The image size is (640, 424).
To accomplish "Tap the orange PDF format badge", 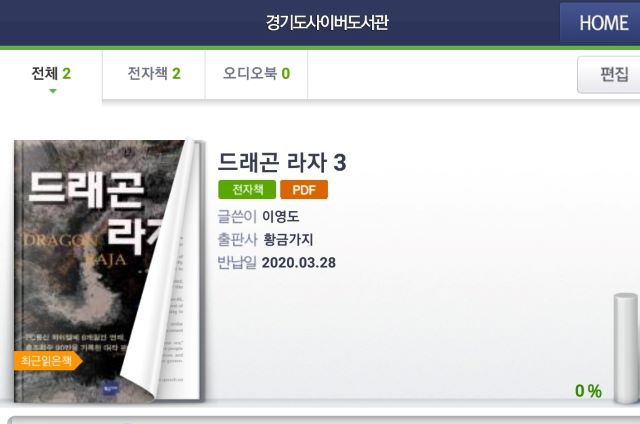I will (304, 190).
